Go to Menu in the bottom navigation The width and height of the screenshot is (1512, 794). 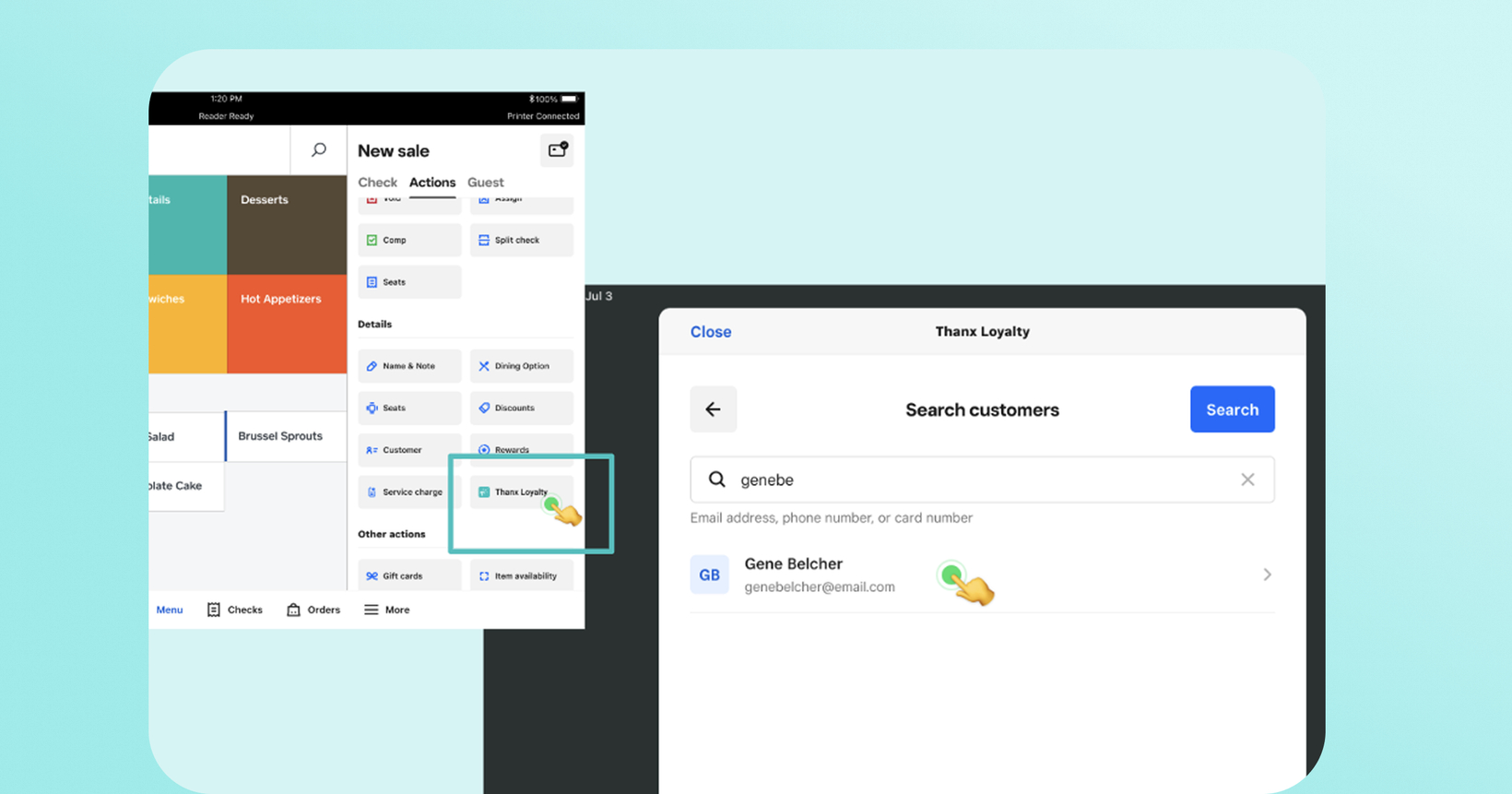click(170, 610)
